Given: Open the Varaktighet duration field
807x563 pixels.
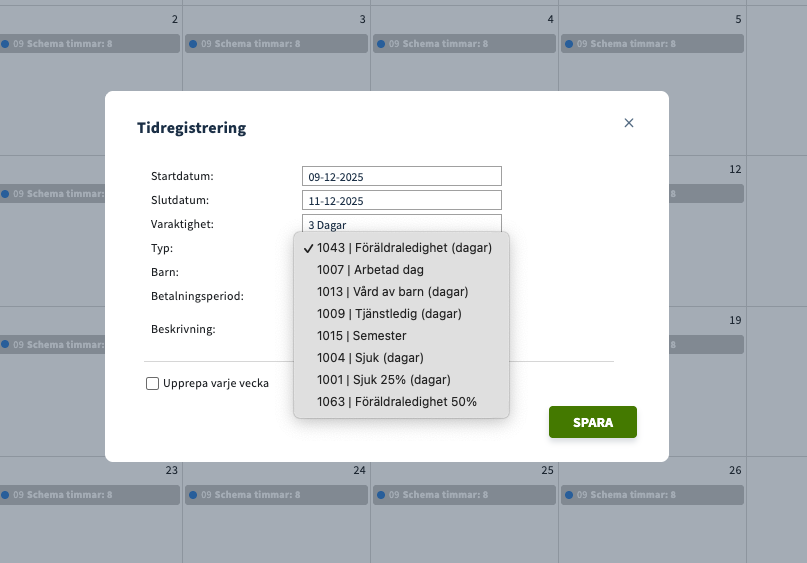Looking at the screenshot, I should coord(401,225).
